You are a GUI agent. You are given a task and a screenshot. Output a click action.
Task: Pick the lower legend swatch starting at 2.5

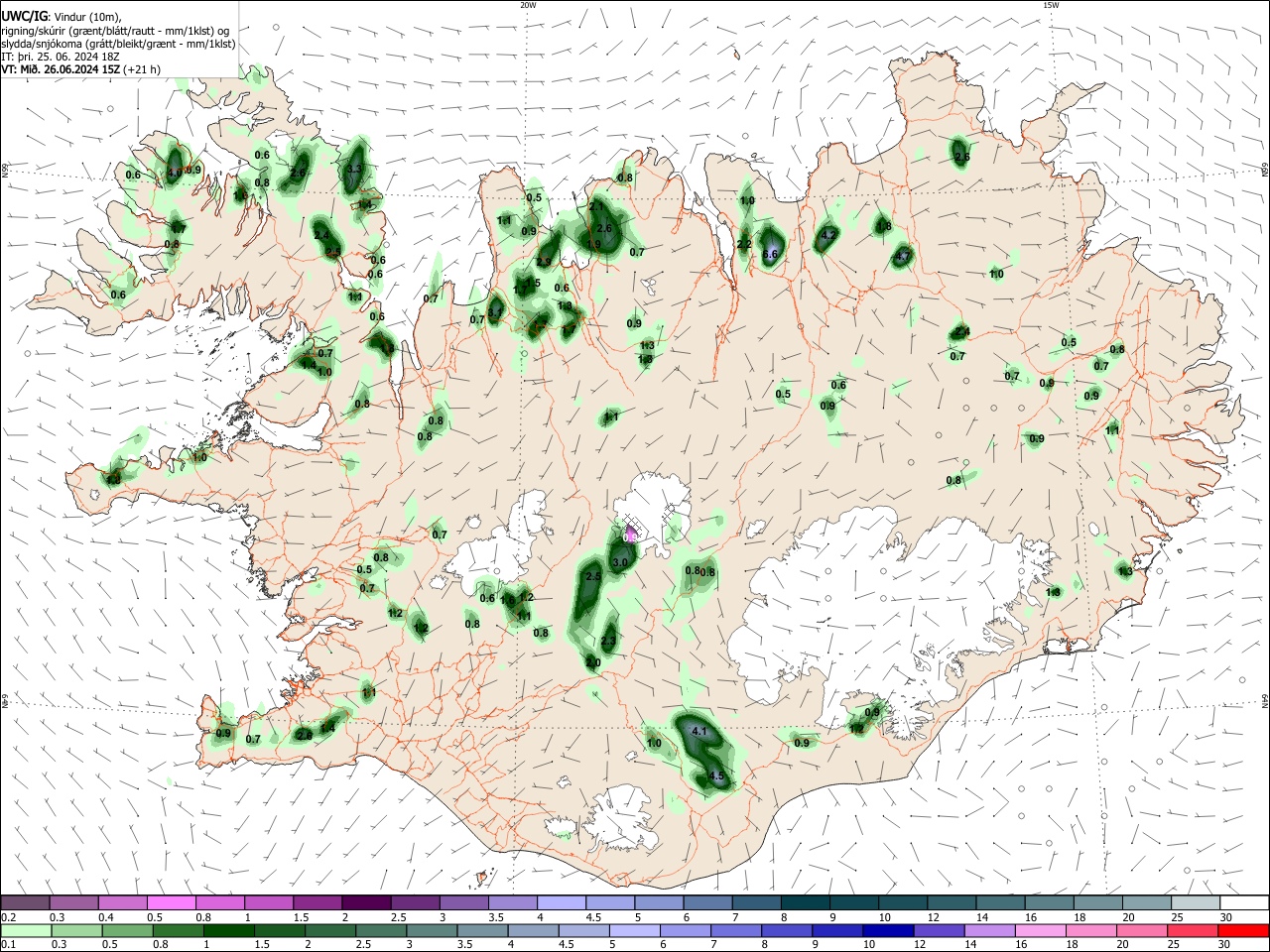pos(380,930)
